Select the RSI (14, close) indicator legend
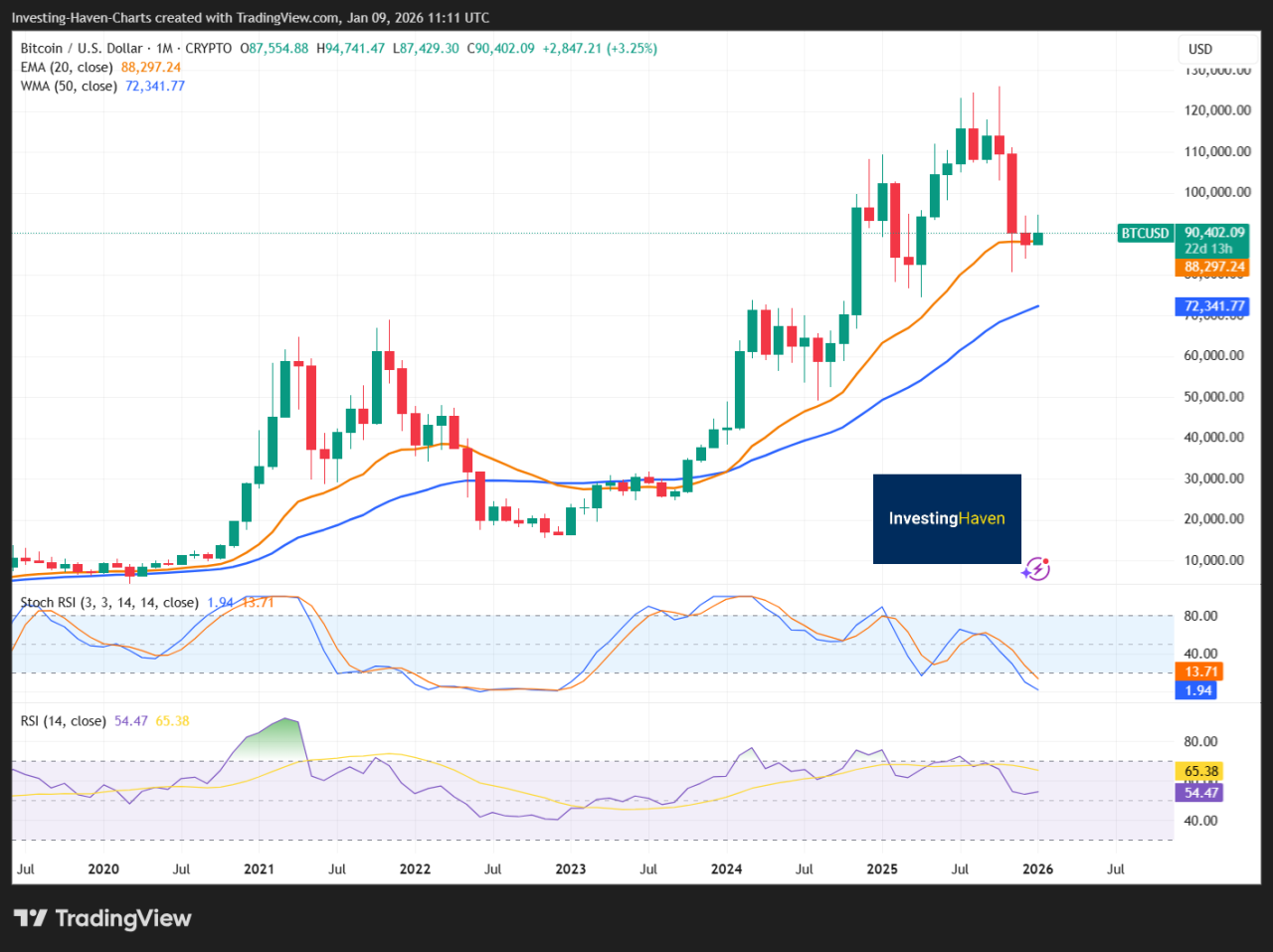This screenshot has width=1273, height=952. point(63,720)
